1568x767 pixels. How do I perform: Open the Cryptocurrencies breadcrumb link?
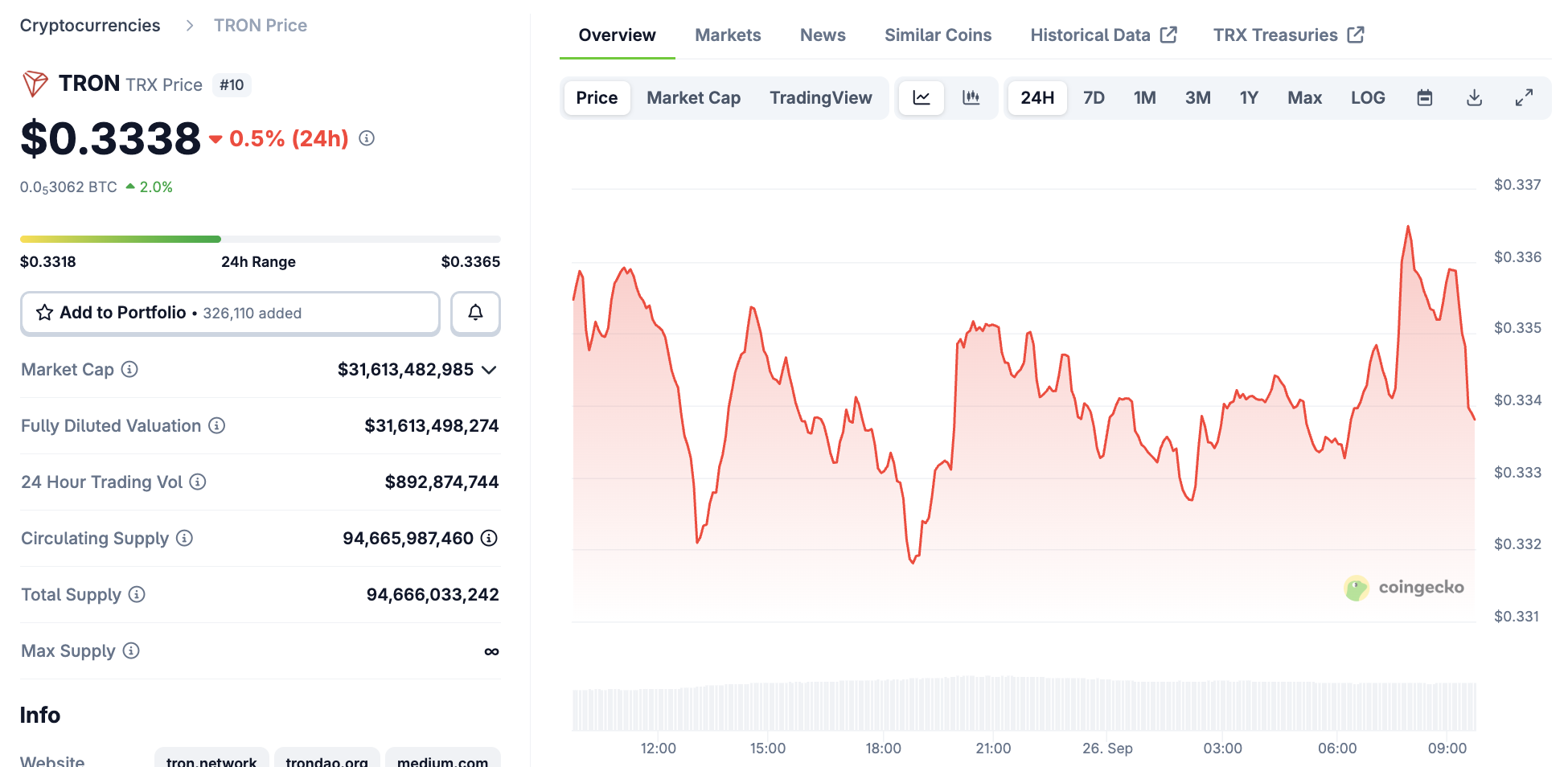pos(90,26)
